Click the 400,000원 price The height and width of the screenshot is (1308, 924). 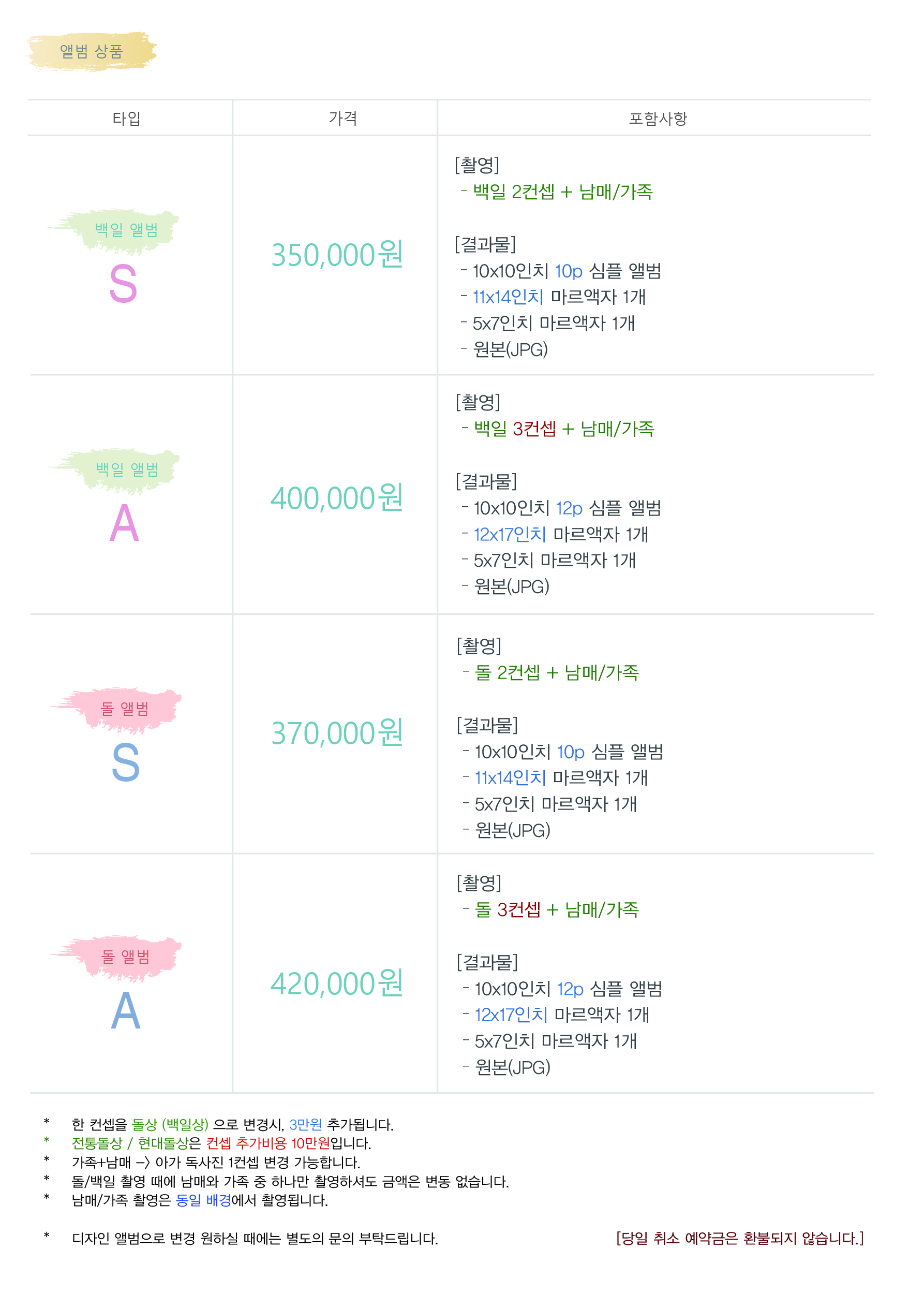coord(337,498)
